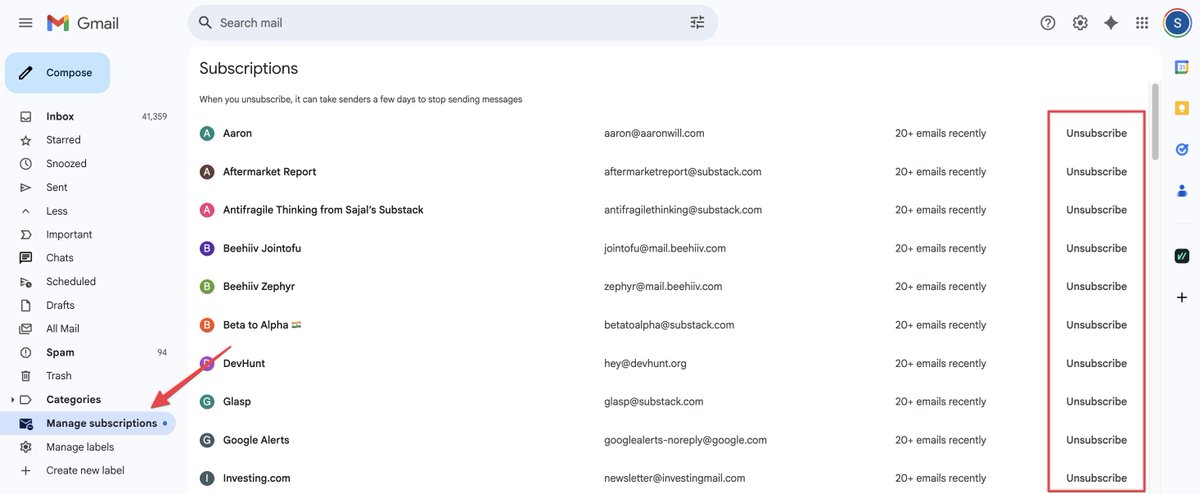Click the DevHunt sender name
The width and height of the screenshot is (1200, 494).
coord(244,363)
